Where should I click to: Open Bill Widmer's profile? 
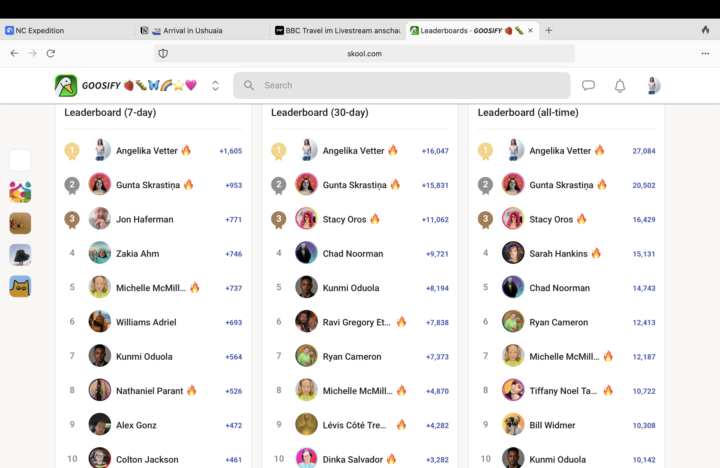click(x=552, y=425)
